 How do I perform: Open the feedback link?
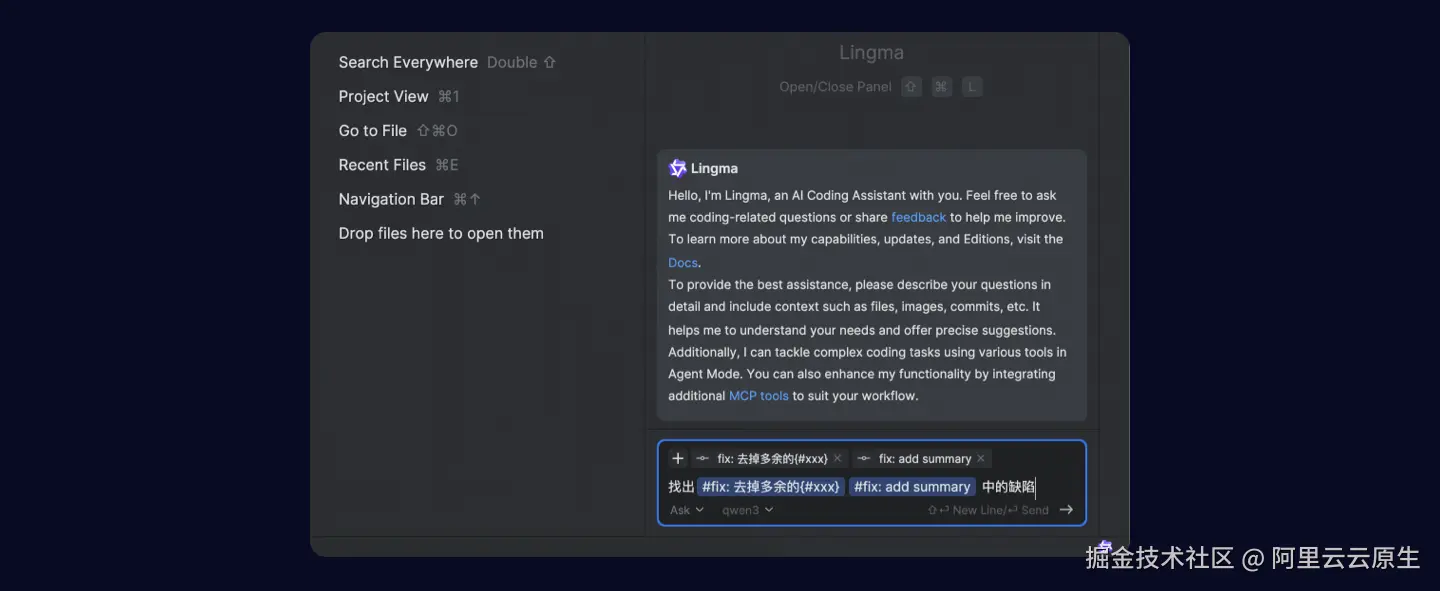(918, 217)
